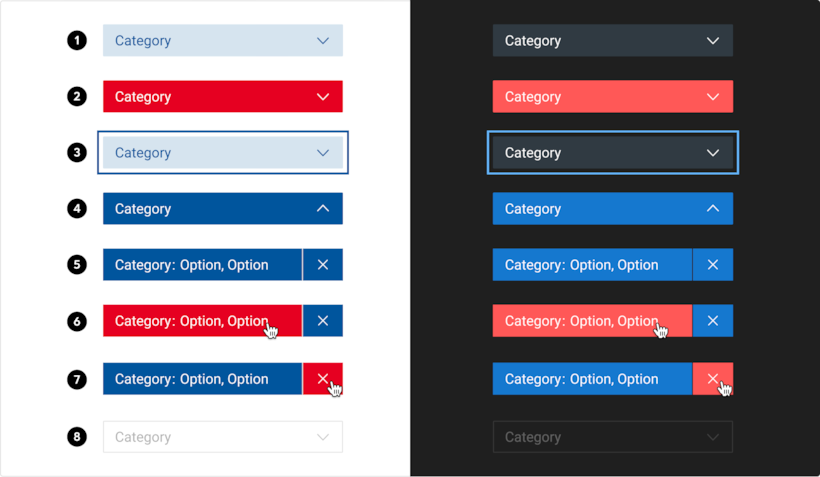Click chevron on light row 1 Category
The image size is (820, 477).
tap(322, 41)
